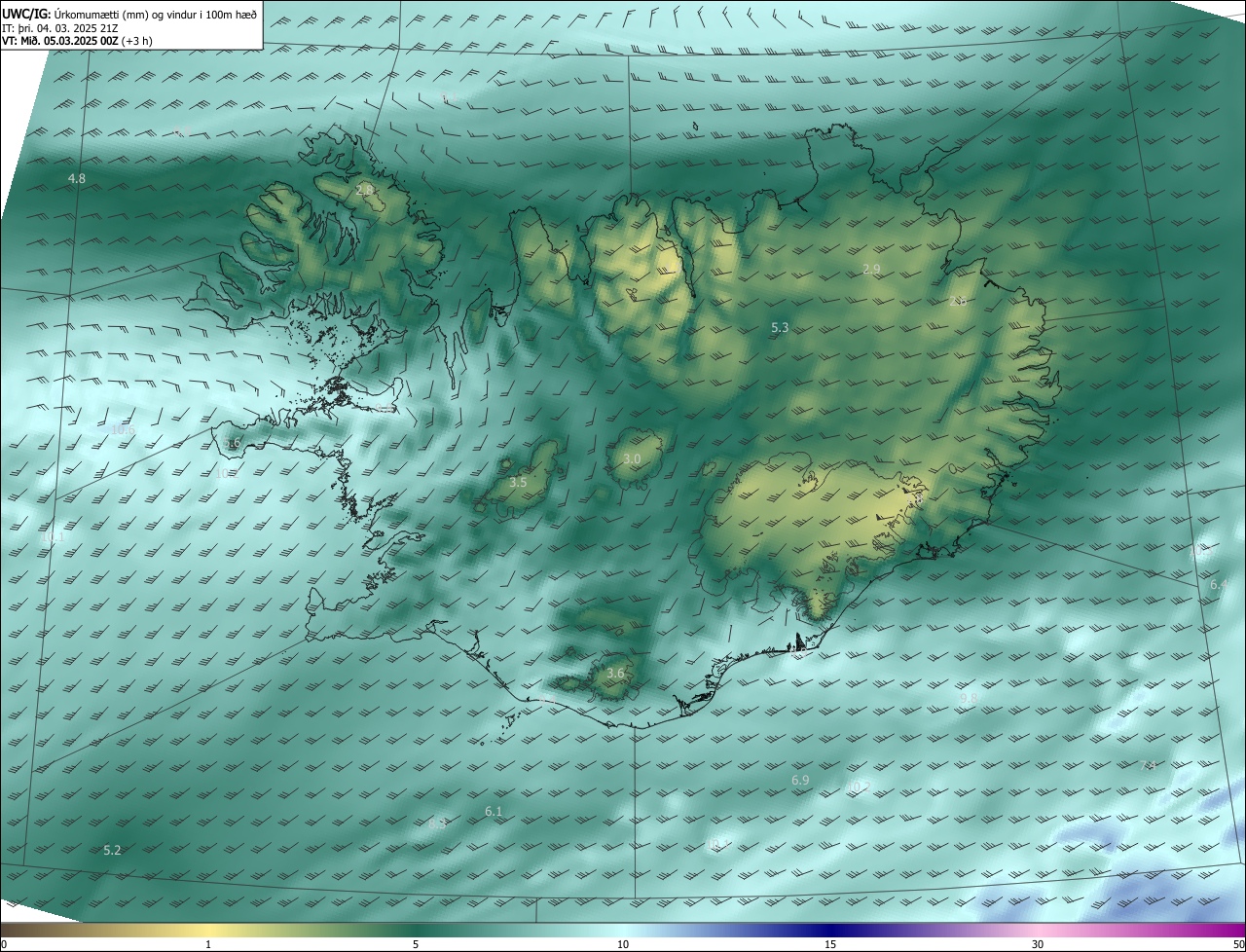Click the 5.6 value label on Snæfellsnes peninsula
This screenshot has width=1246, height=952.
pyautogui.click(x=232, y=443)
